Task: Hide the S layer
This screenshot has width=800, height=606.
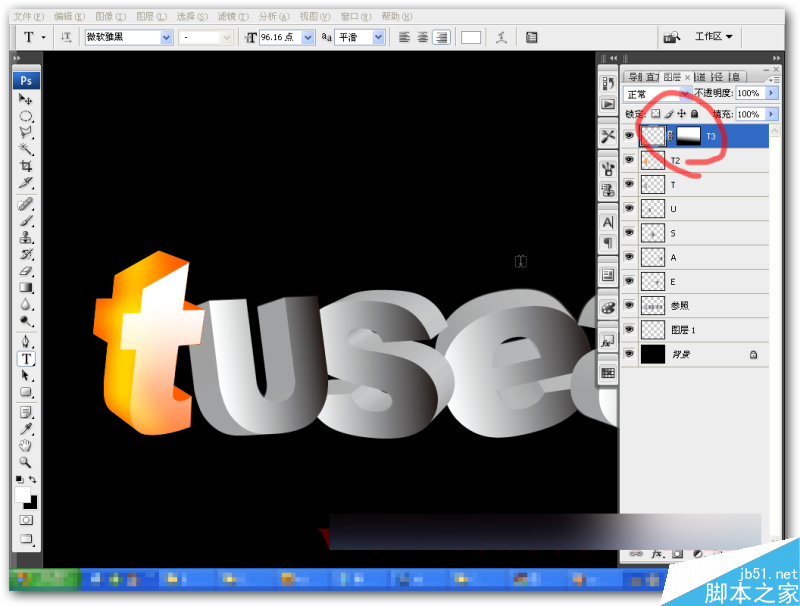Action: click(629, 233)
